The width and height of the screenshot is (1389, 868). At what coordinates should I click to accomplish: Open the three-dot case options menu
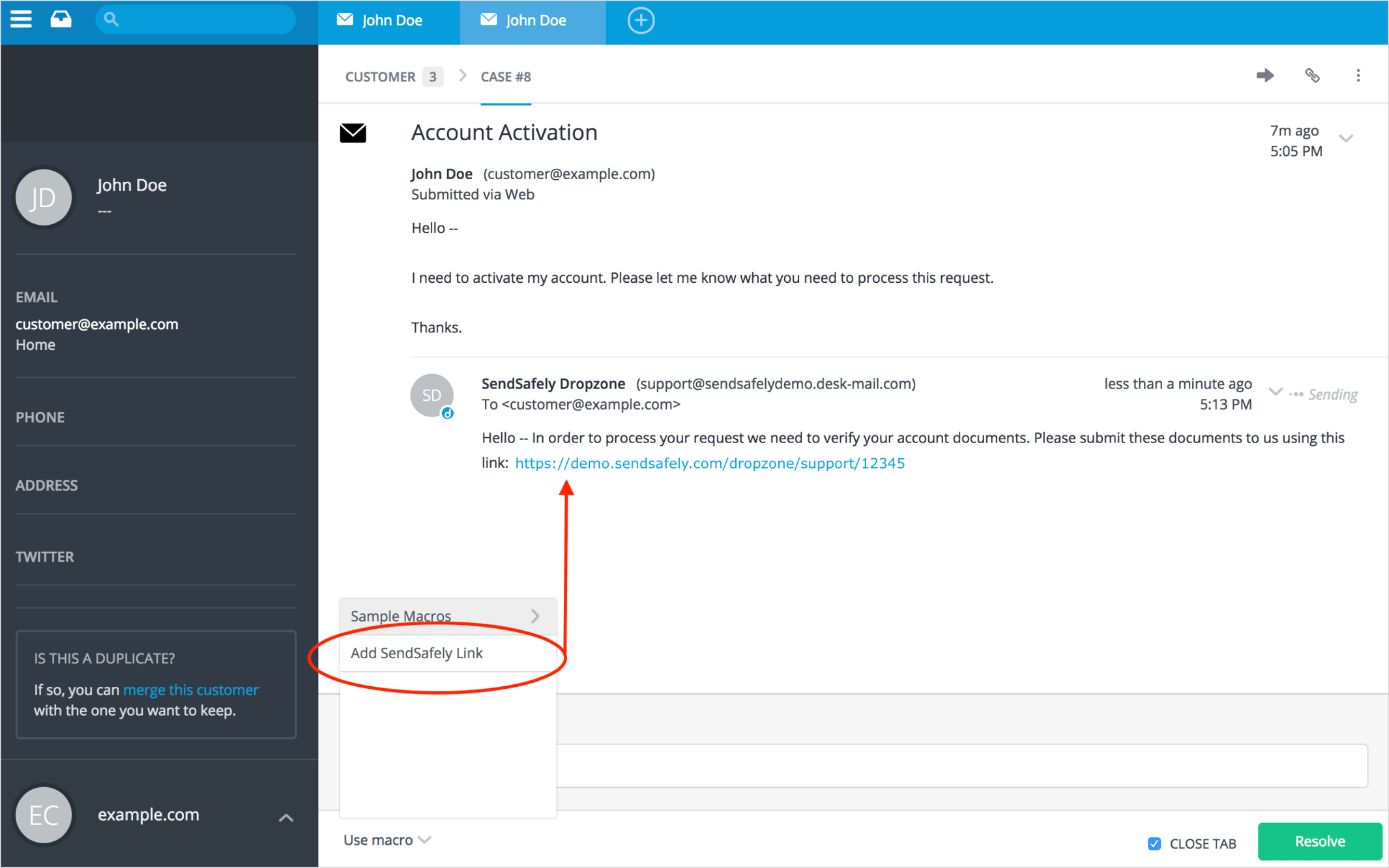1358,76
